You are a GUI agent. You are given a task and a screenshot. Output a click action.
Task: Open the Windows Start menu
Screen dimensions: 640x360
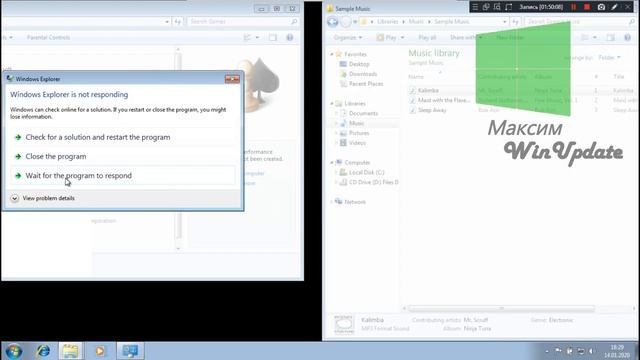pyautogui.click(x=13, y=351)
